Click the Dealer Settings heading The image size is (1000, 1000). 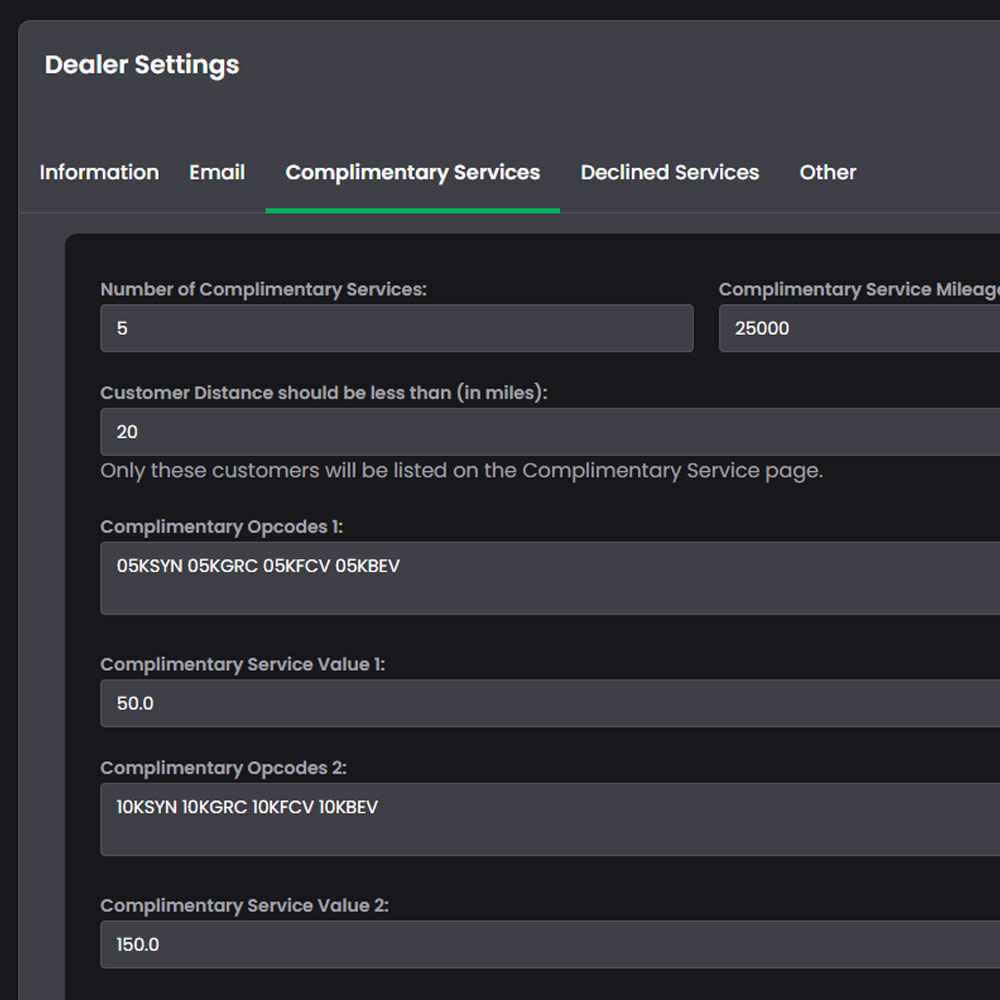[142, 65]
